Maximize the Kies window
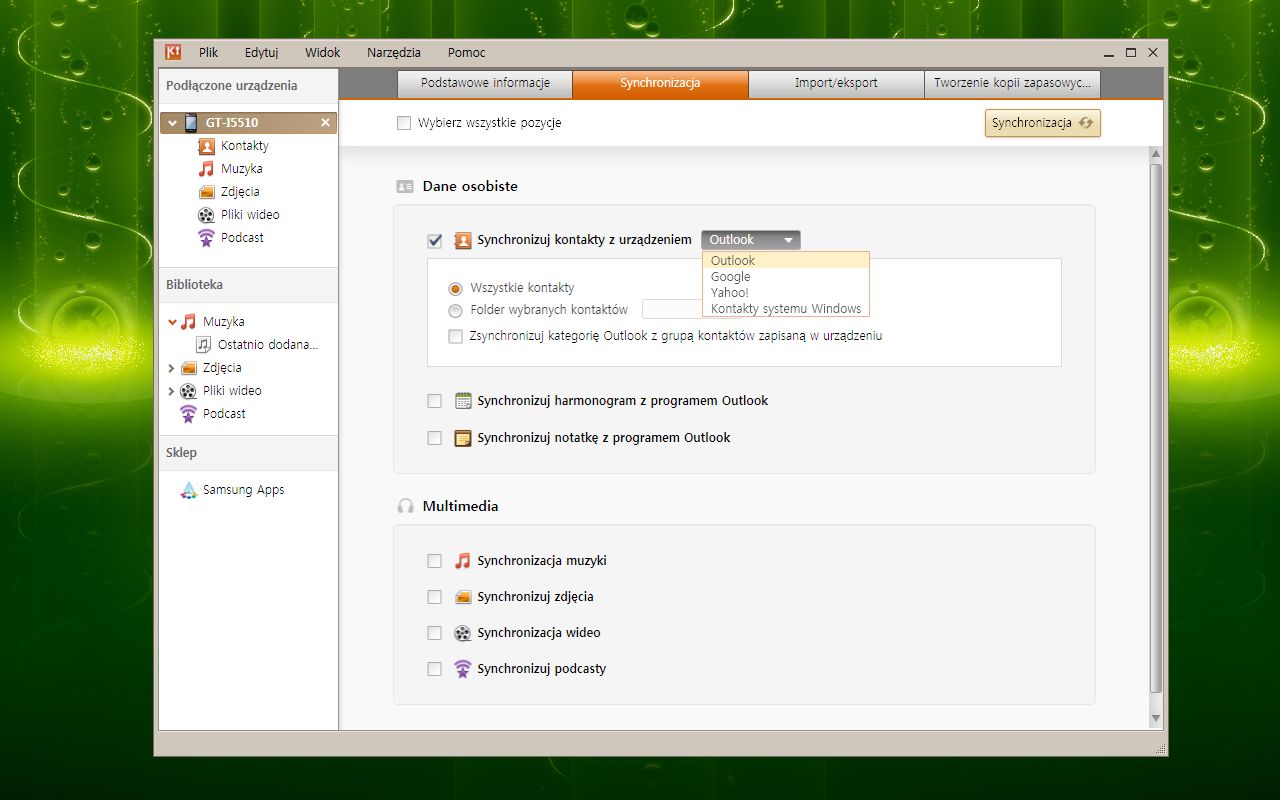The width and height of the screenshot is (1280, 800). (1131, 52)
